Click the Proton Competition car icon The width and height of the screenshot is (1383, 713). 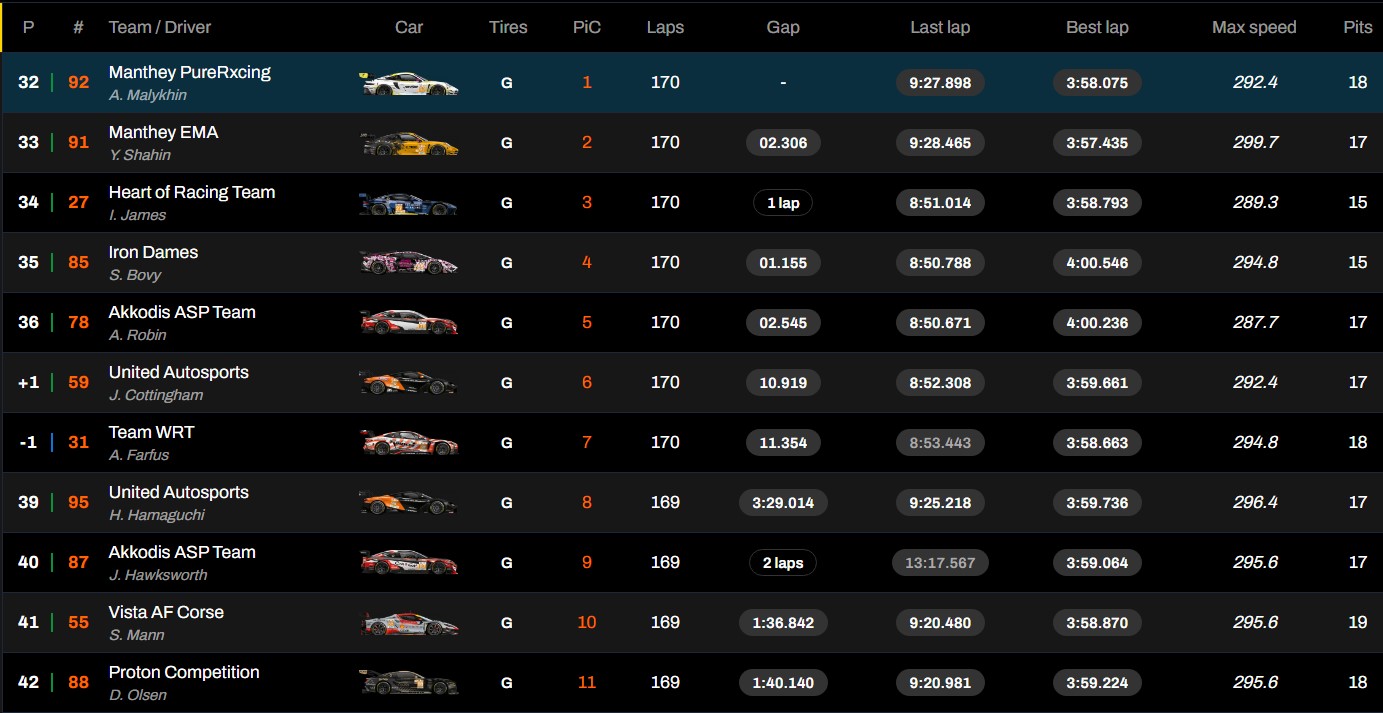pos(409,683)
